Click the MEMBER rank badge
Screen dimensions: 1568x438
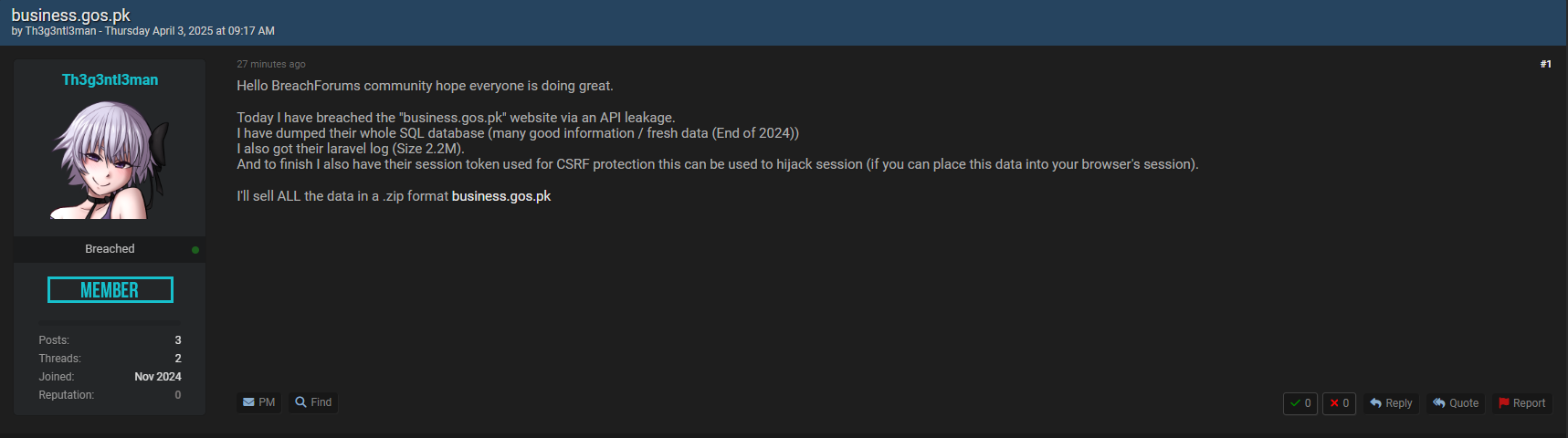click(110, 290)
